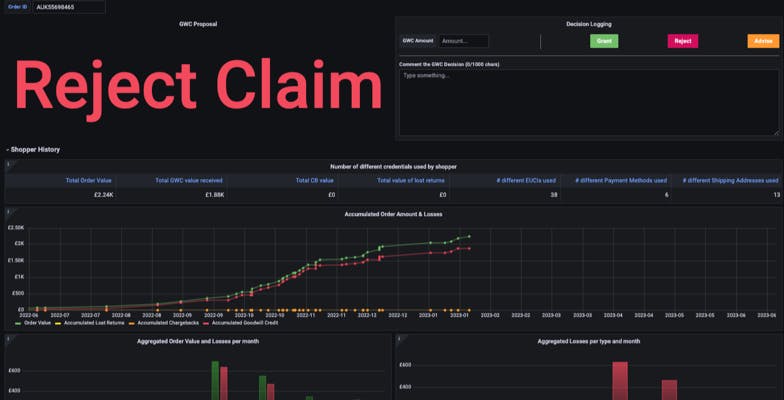Screen dimensions: 784x400
Task: Click the 38 different EUCIs value cell
Action: pos(554,195)
